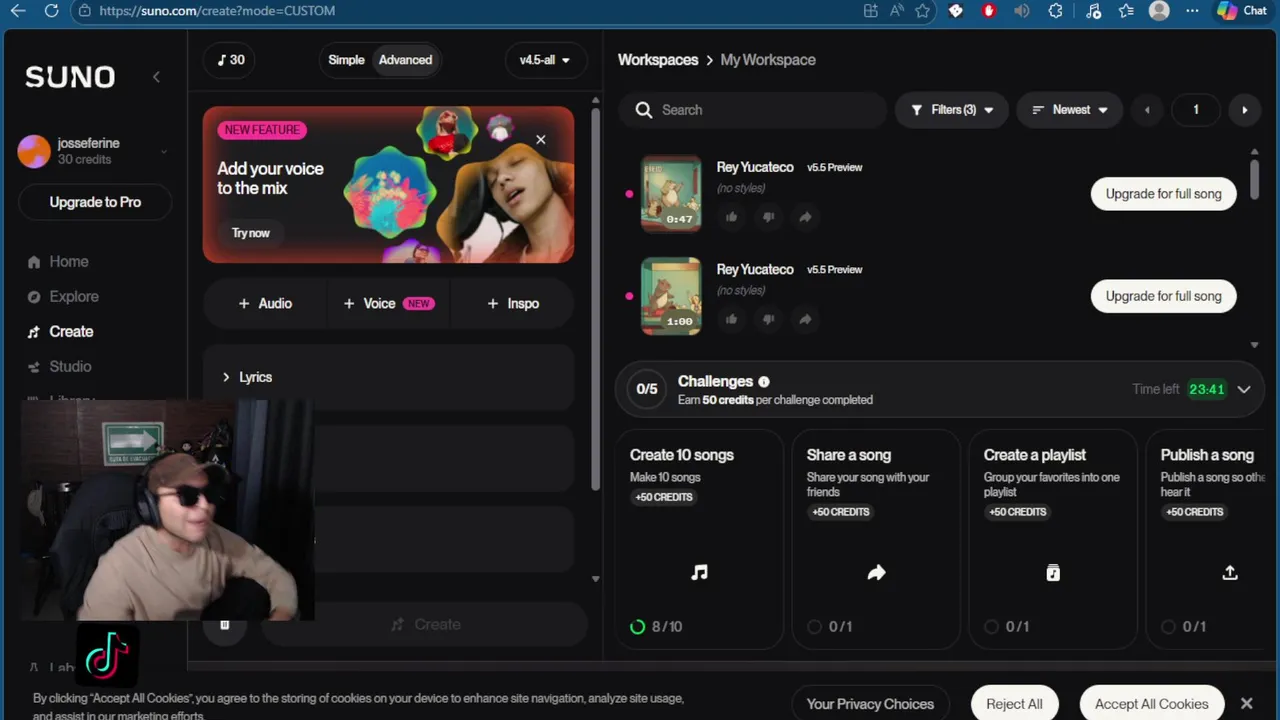This screenshot has width=1280, height=720.
Task: Click the page number 1 field
Action: point(1195,110)
